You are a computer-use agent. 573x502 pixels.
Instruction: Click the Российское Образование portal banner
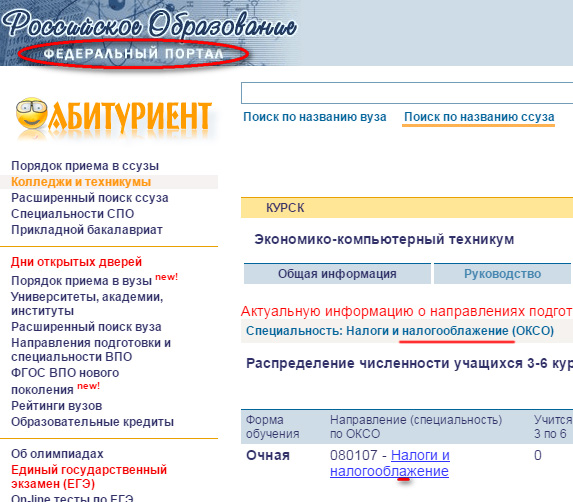150,34
